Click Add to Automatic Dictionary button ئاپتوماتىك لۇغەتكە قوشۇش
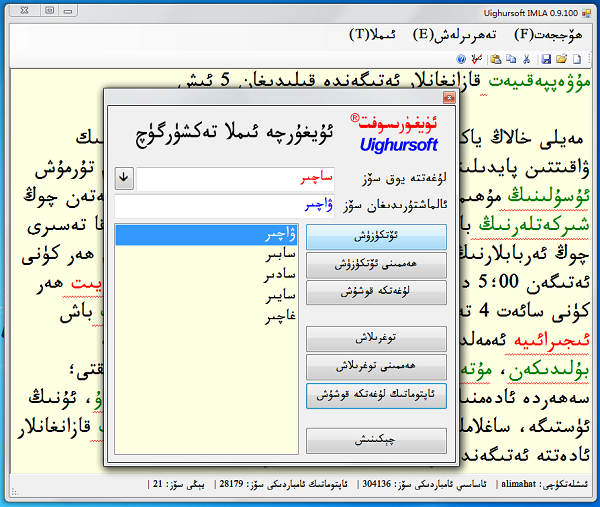This screenshot has height=507, width=600. pyautogui.click(x=376, y=396)
